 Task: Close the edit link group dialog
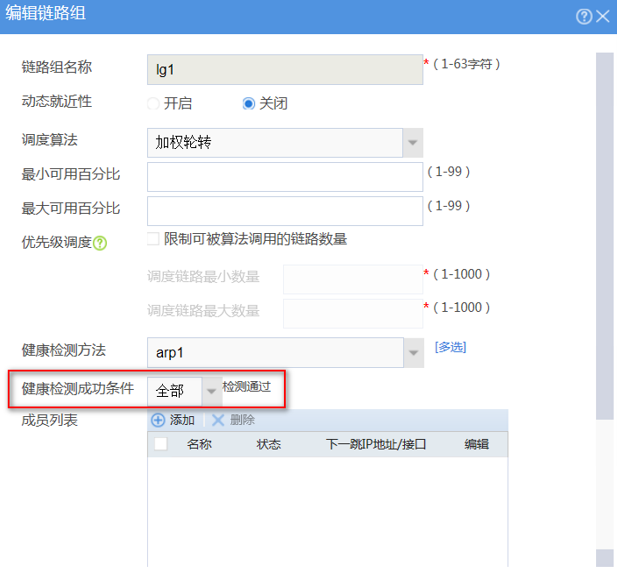pos(603,16)
